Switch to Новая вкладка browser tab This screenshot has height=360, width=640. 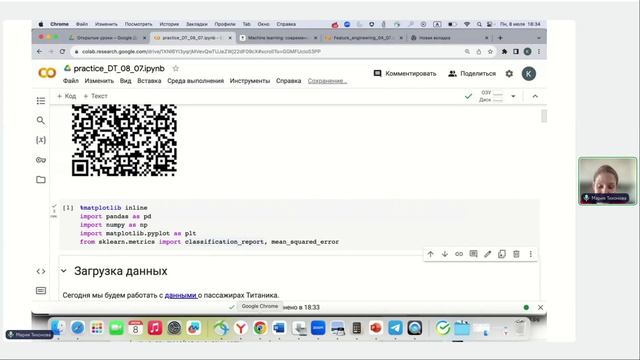449,38
